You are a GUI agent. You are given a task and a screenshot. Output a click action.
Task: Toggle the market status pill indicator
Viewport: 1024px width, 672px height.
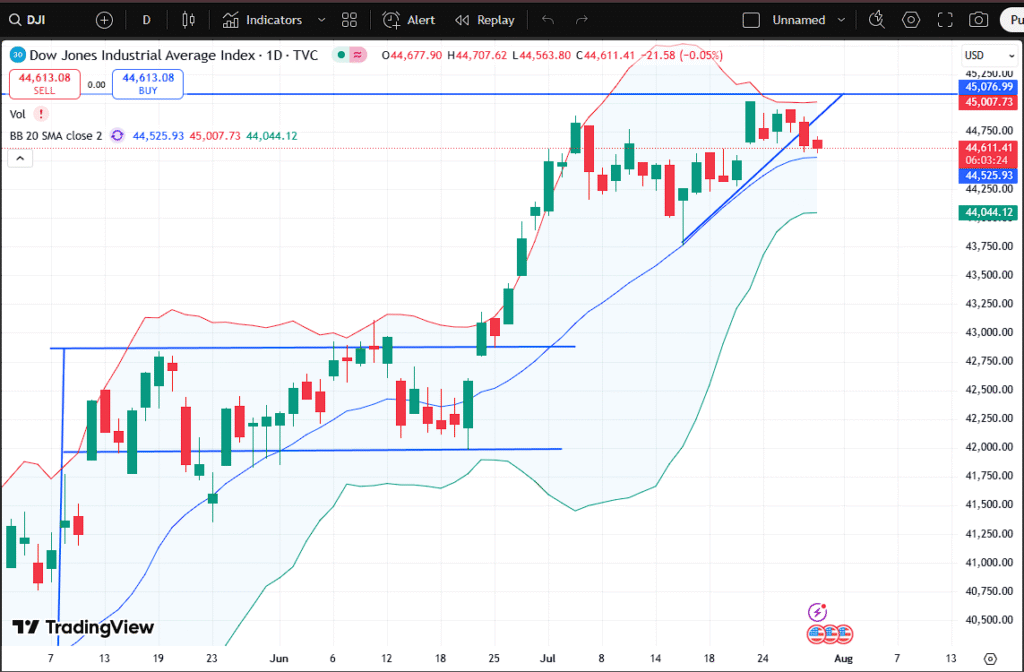click(349, 56)
